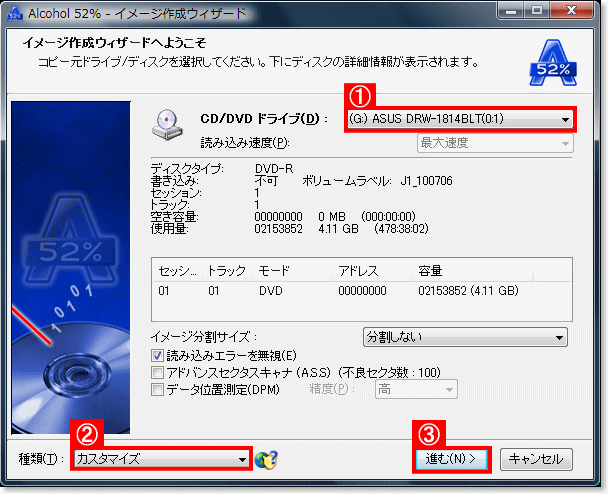
Task: Sort by トラック column header
Action: (227, 271)
